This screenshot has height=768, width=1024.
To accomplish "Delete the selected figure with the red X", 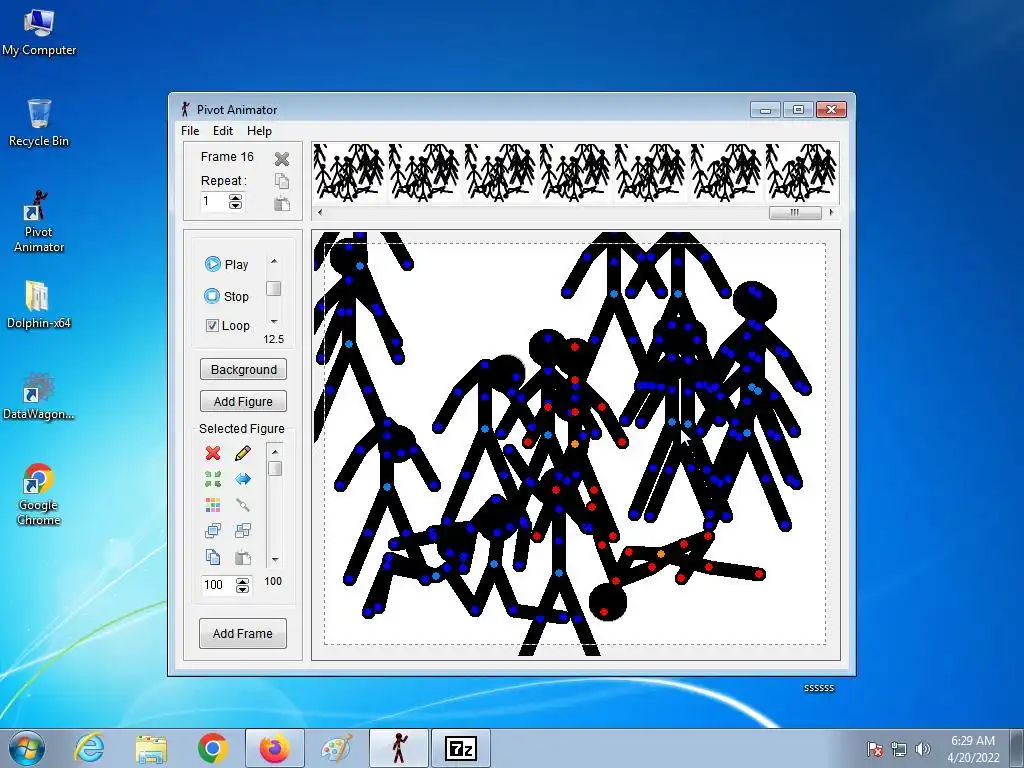I will coord(213,453).
